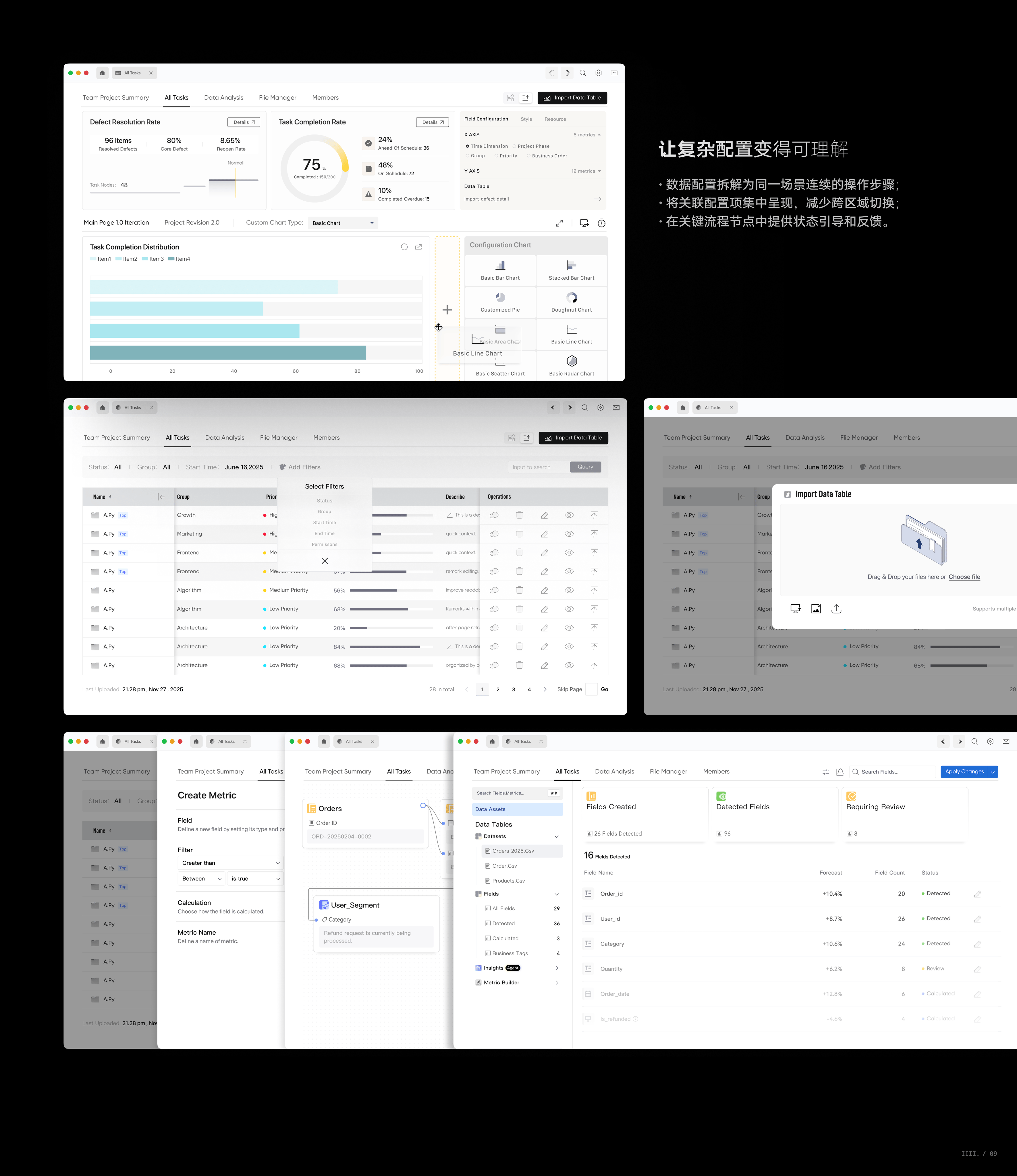Choose the Basic Radar Chart type

pos(571,365)
